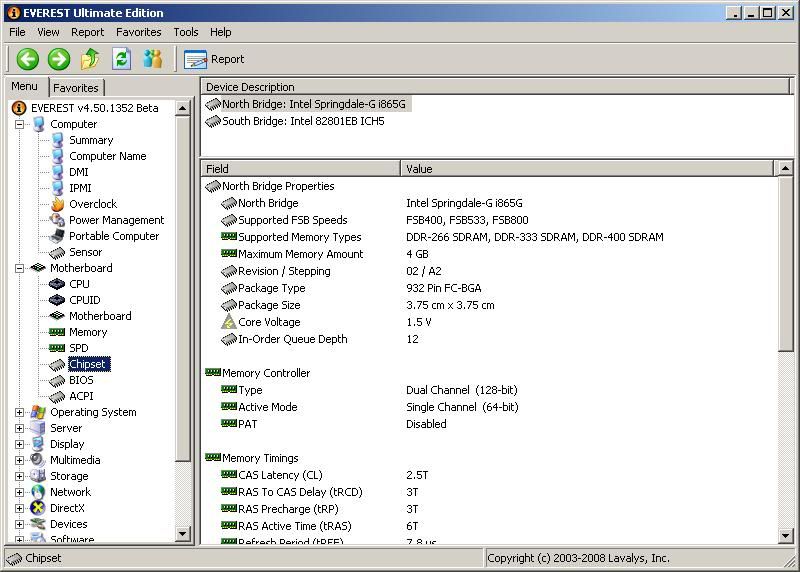Screen dimensions: 800x572
Task: Open the Report menu
Action: click(87, 32)
